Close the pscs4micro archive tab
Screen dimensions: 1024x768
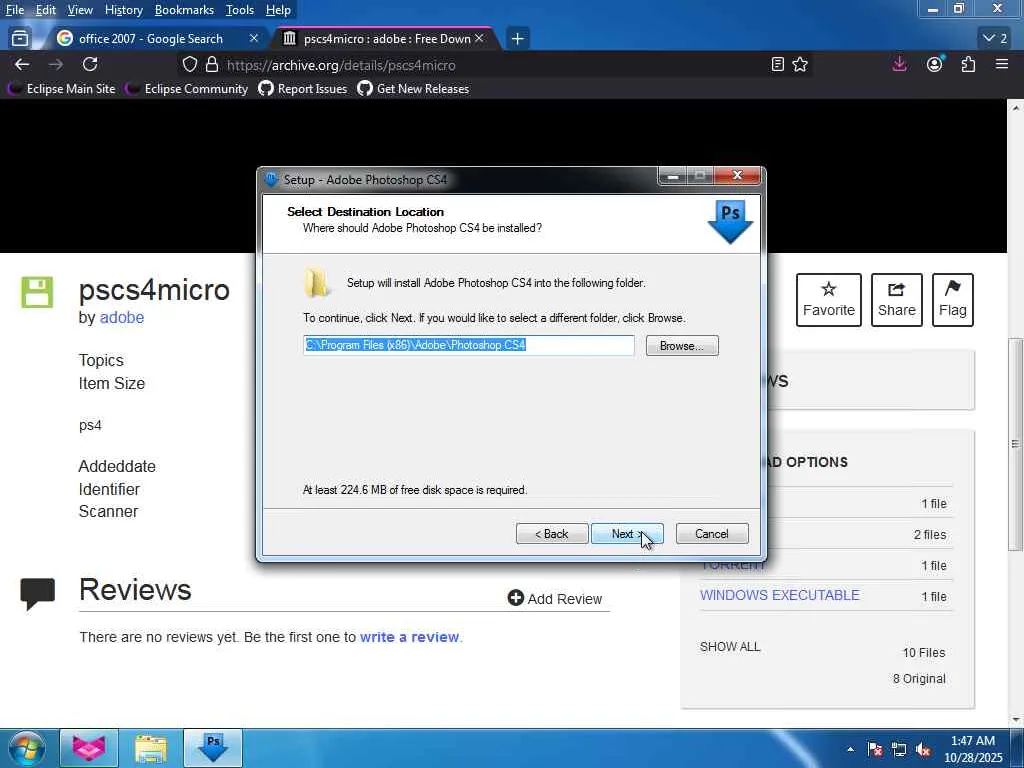coord(479,39)
